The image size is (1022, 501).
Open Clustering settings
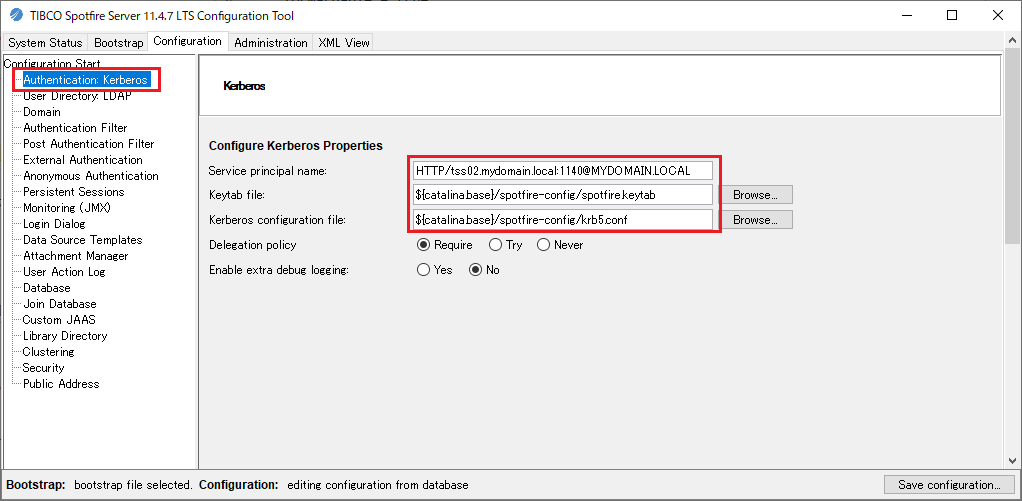coord(48,352)
